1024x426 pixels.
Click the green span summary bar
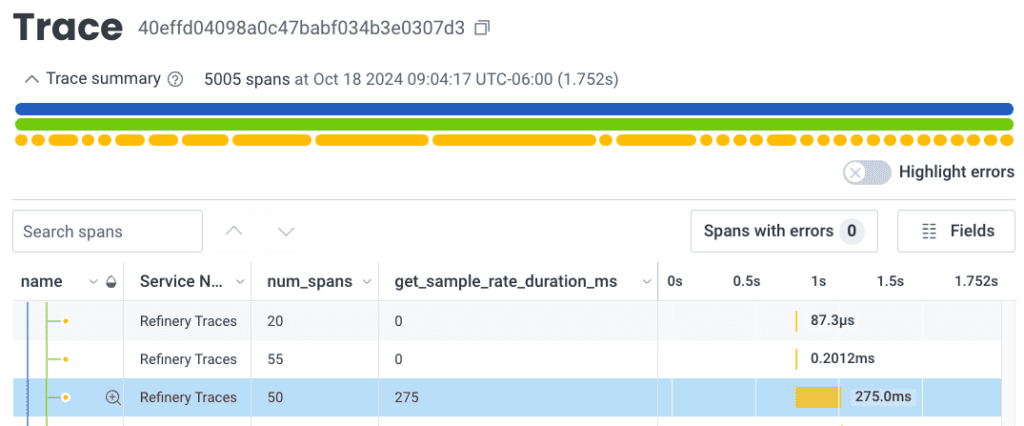click(x=512, y=124)
